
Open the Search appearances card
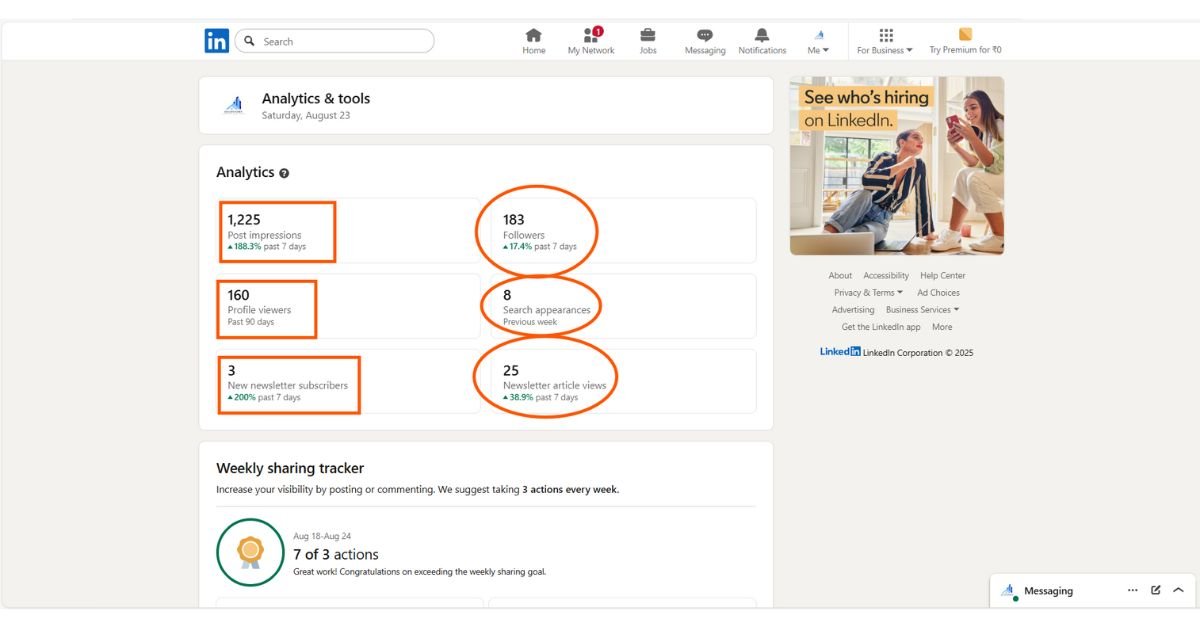(x=624, y=306)
